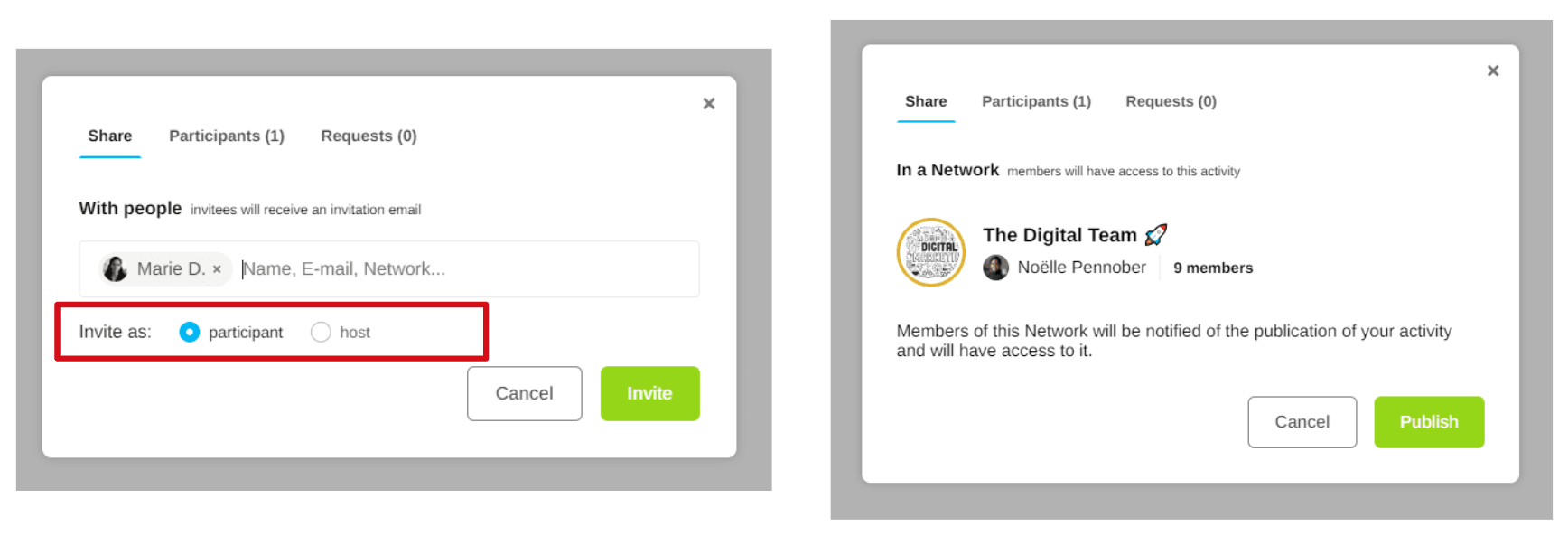Open Participants (1) tab in right dialog

pos(1036,101)
